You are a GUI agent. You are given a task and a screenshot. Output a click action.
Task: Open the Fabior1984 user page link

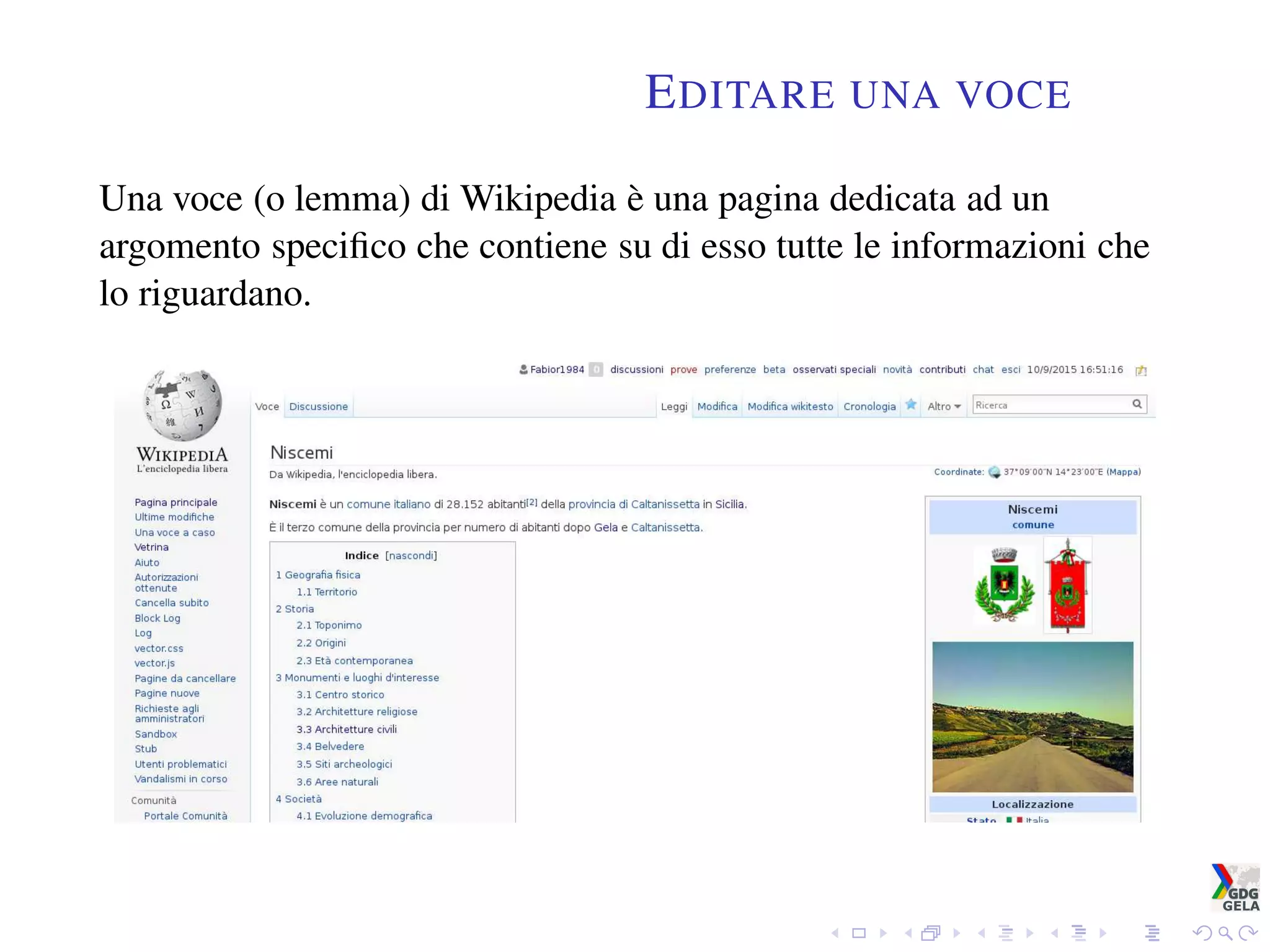click(x=557, y=369)
